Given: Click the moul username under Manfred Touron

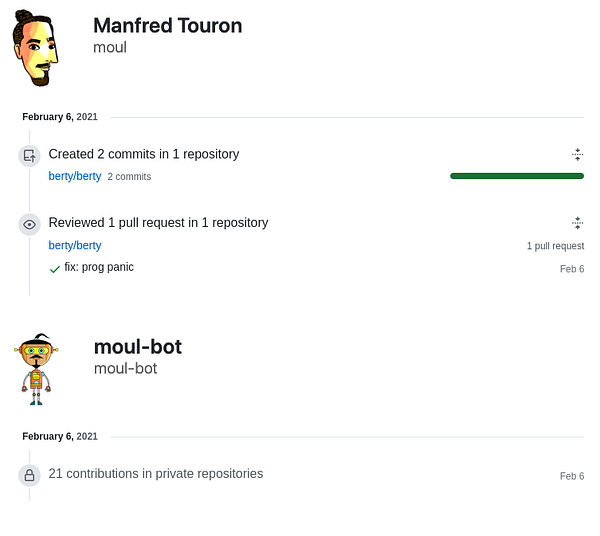Looking at the screenshot, I should (110, 47).
